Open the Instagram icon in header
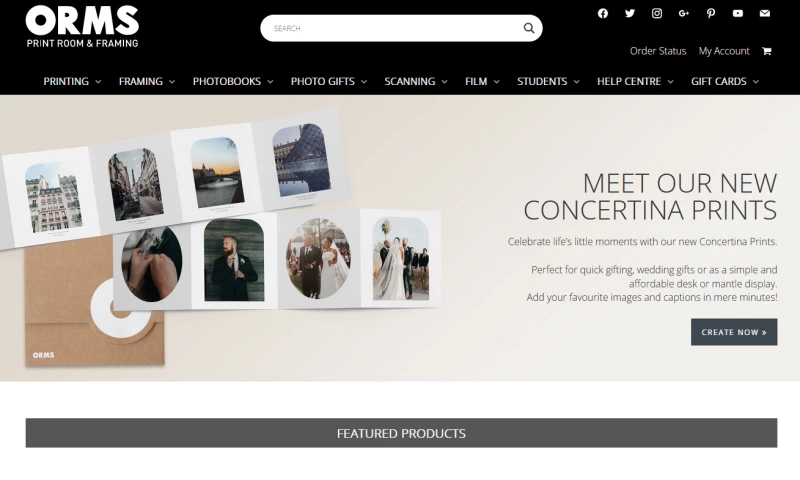This screenshot has height=480, width=800. pyautogui.click(x=657, y=13)
